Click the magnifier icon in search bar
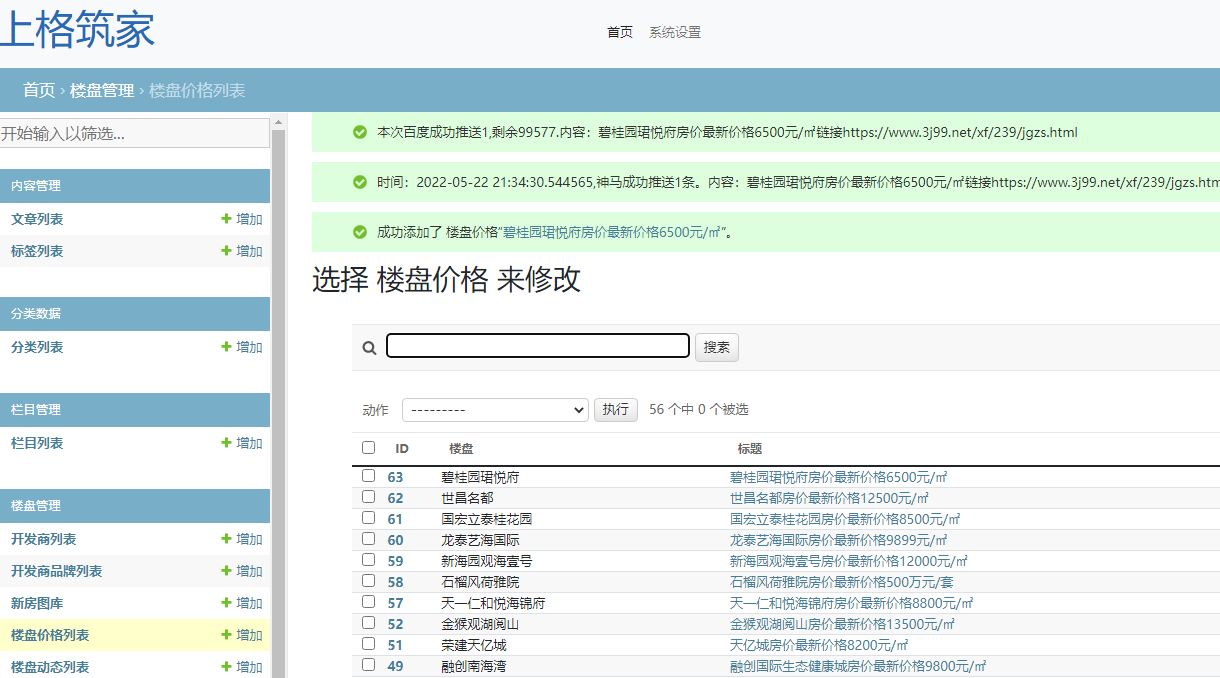 tap(369, 348)
